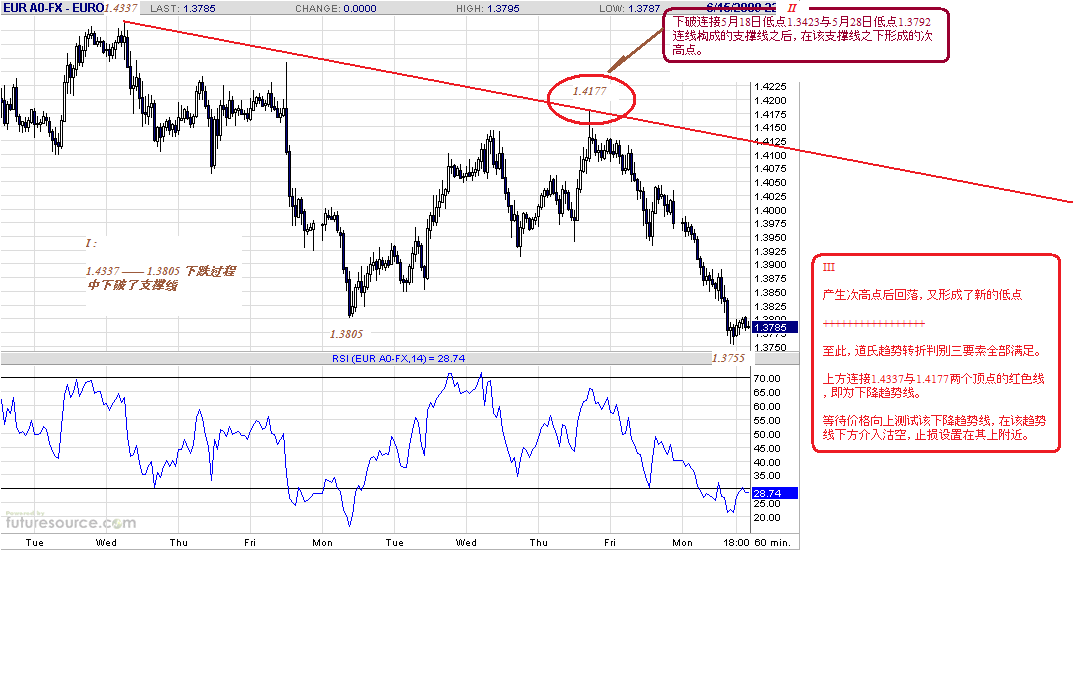Click the 1.4100 price axis label
Screen dimensions: 1088x698
[770, 155]
